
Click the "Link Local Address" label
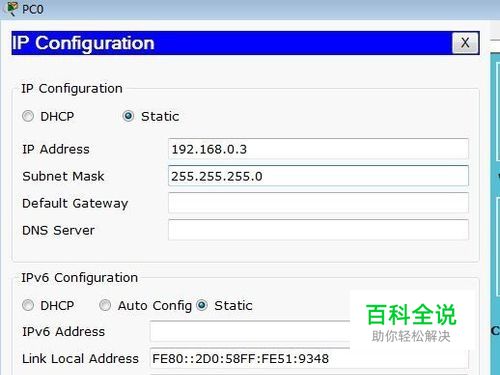[x=80, y=359]
